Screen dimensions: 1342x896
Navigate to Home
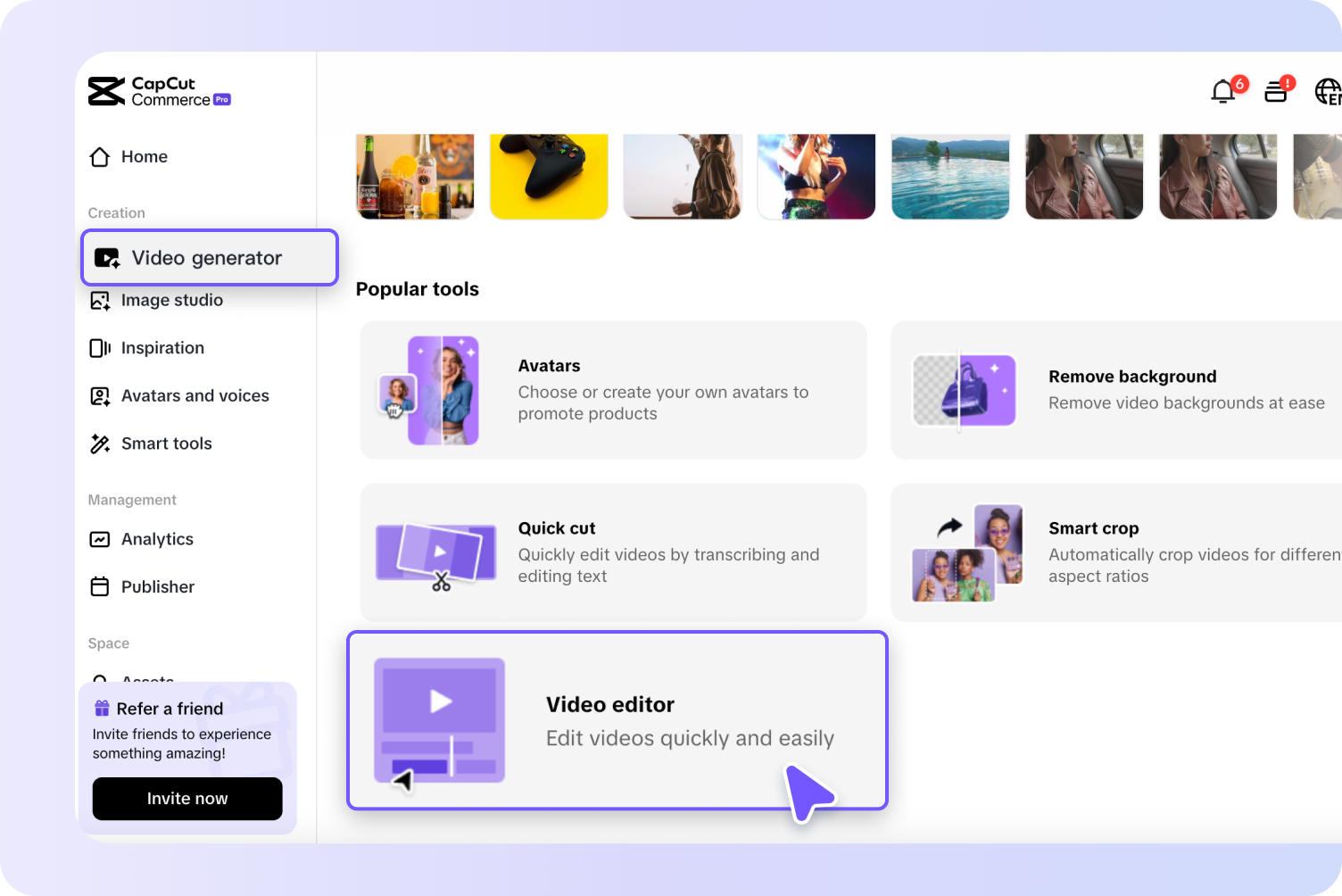(145, 156)
